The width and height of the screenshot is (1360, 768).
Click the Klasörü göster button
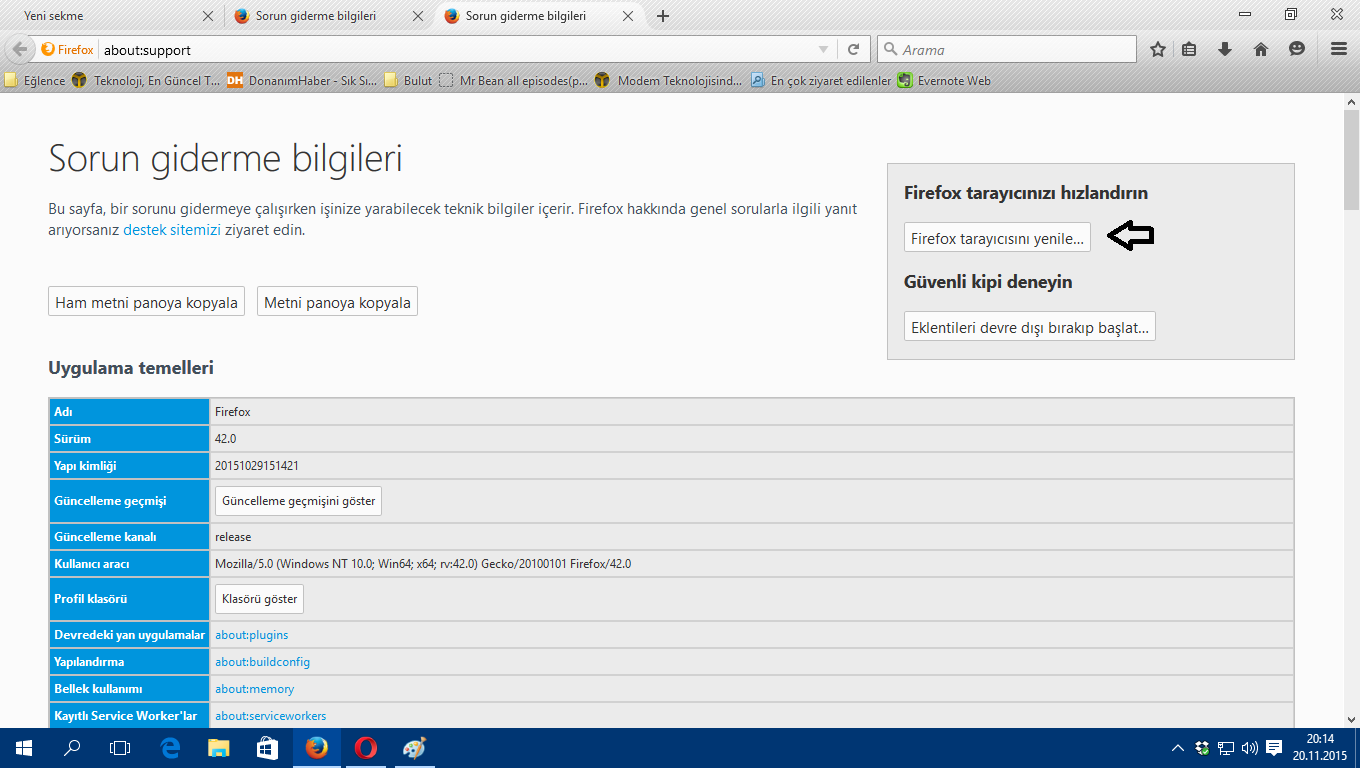pos(259,599)
